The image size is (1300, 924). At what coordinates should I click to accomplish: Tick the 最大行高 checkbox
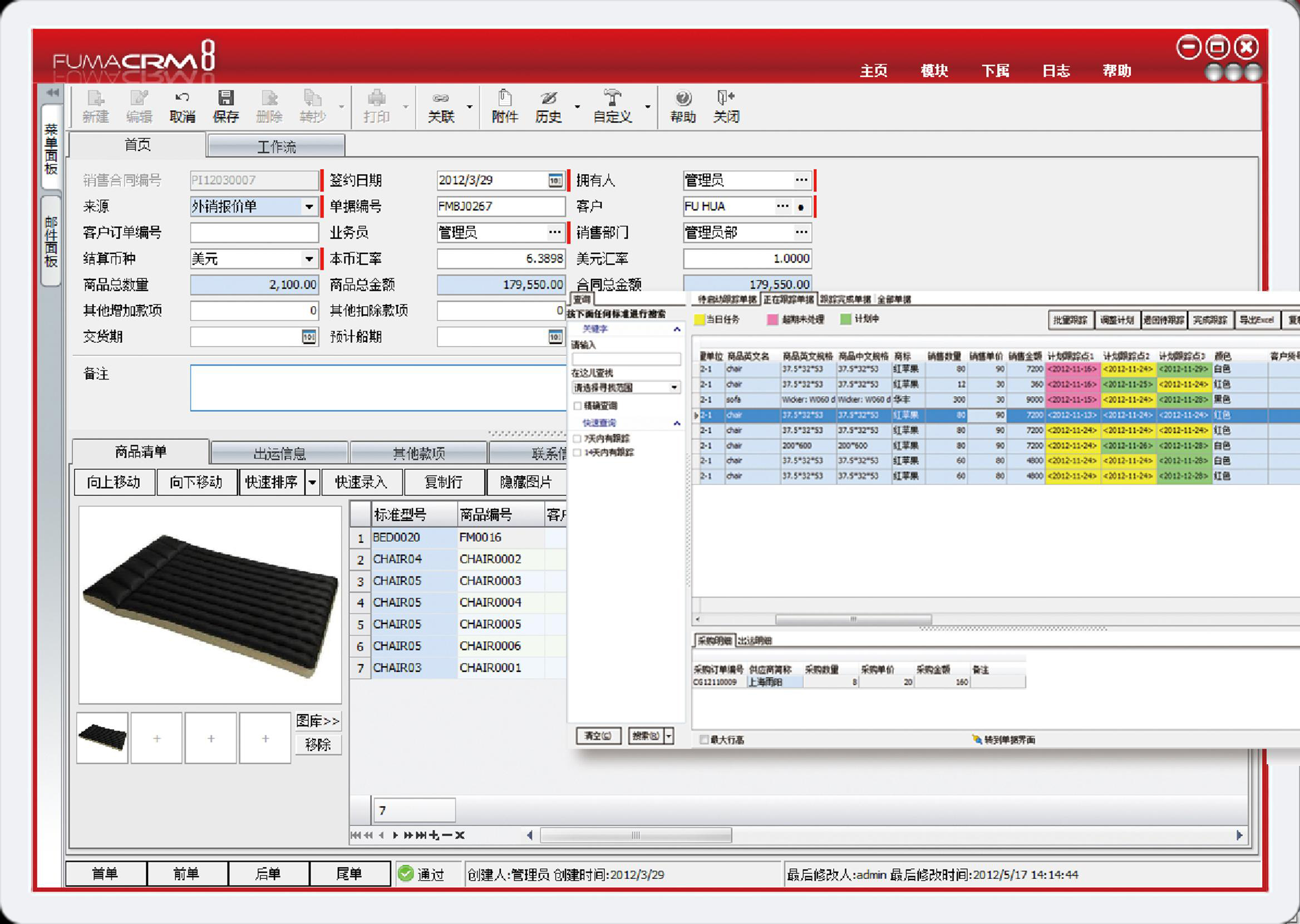(x=704, y=740)
